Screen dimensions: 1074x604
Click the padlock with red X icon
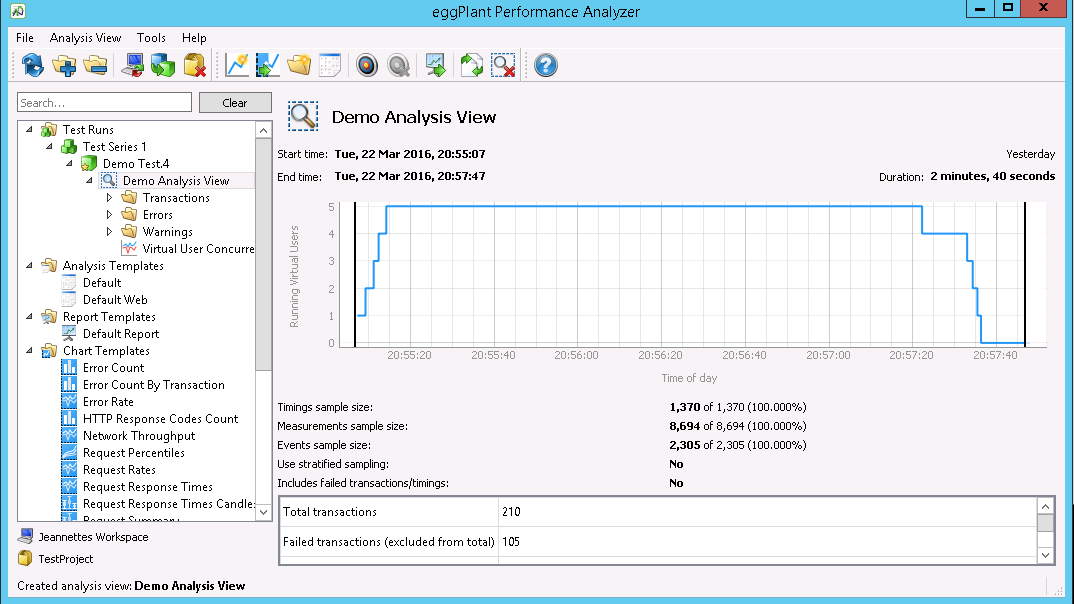pos(195,66)
